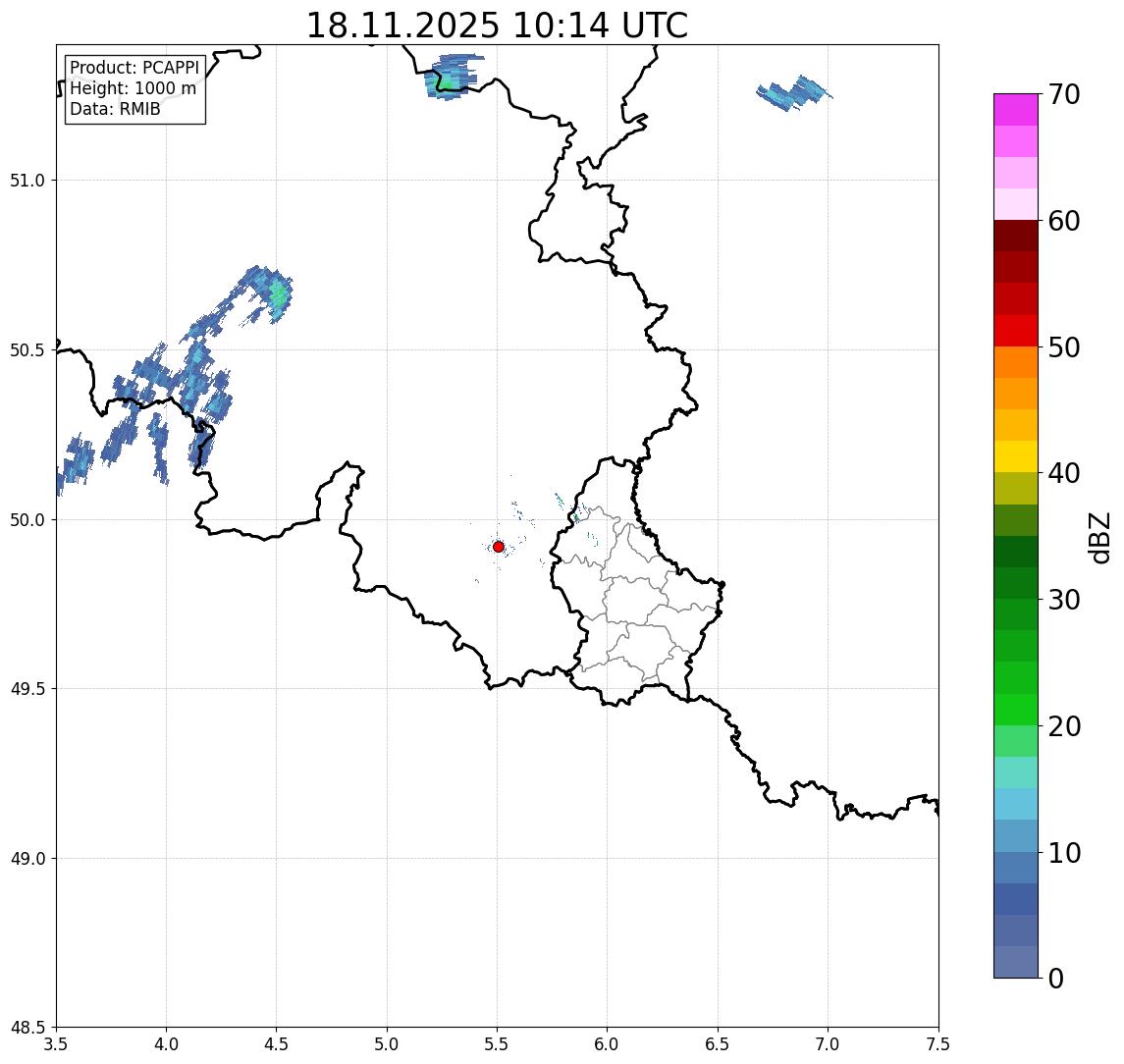Click the colorbar tick label 70

pos(1063,94)
